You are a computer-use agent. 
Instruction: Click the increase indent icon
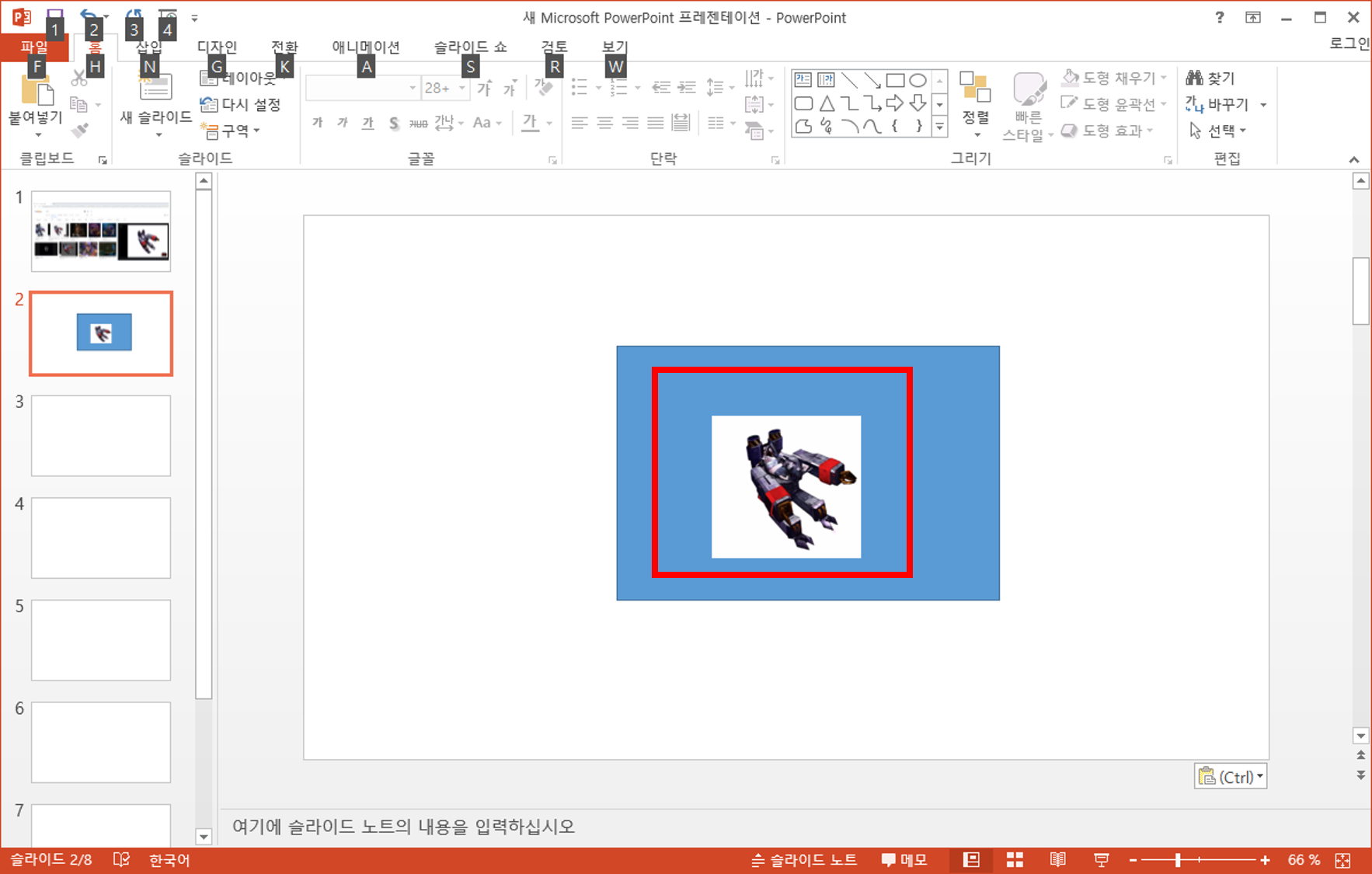point(687,87)
